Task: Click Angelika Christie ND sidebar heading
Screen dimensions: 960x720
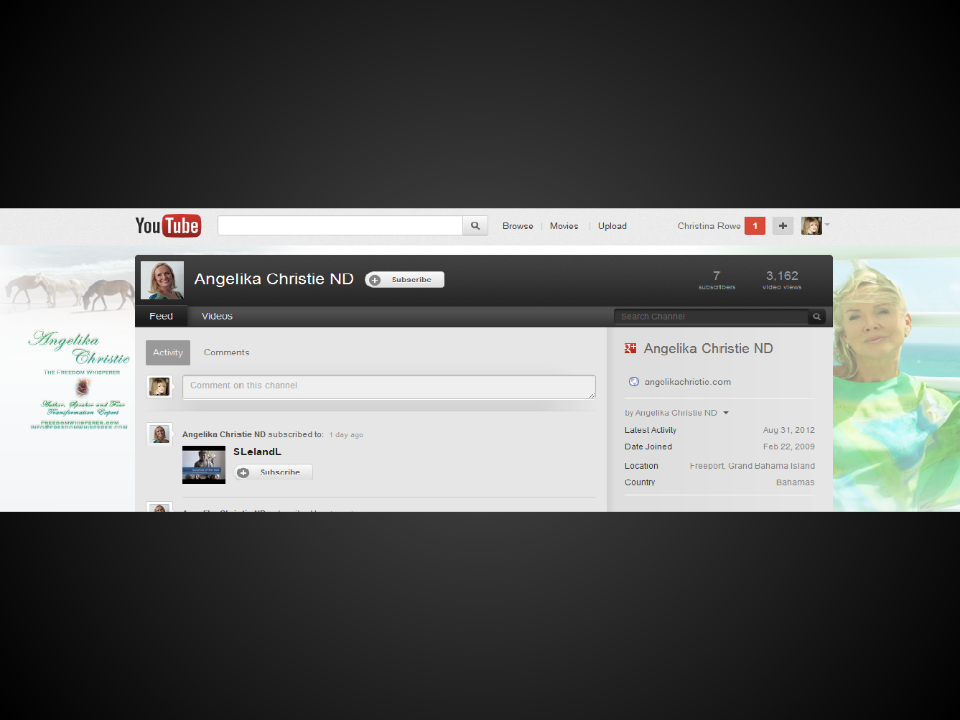Action: coord(708,348)
